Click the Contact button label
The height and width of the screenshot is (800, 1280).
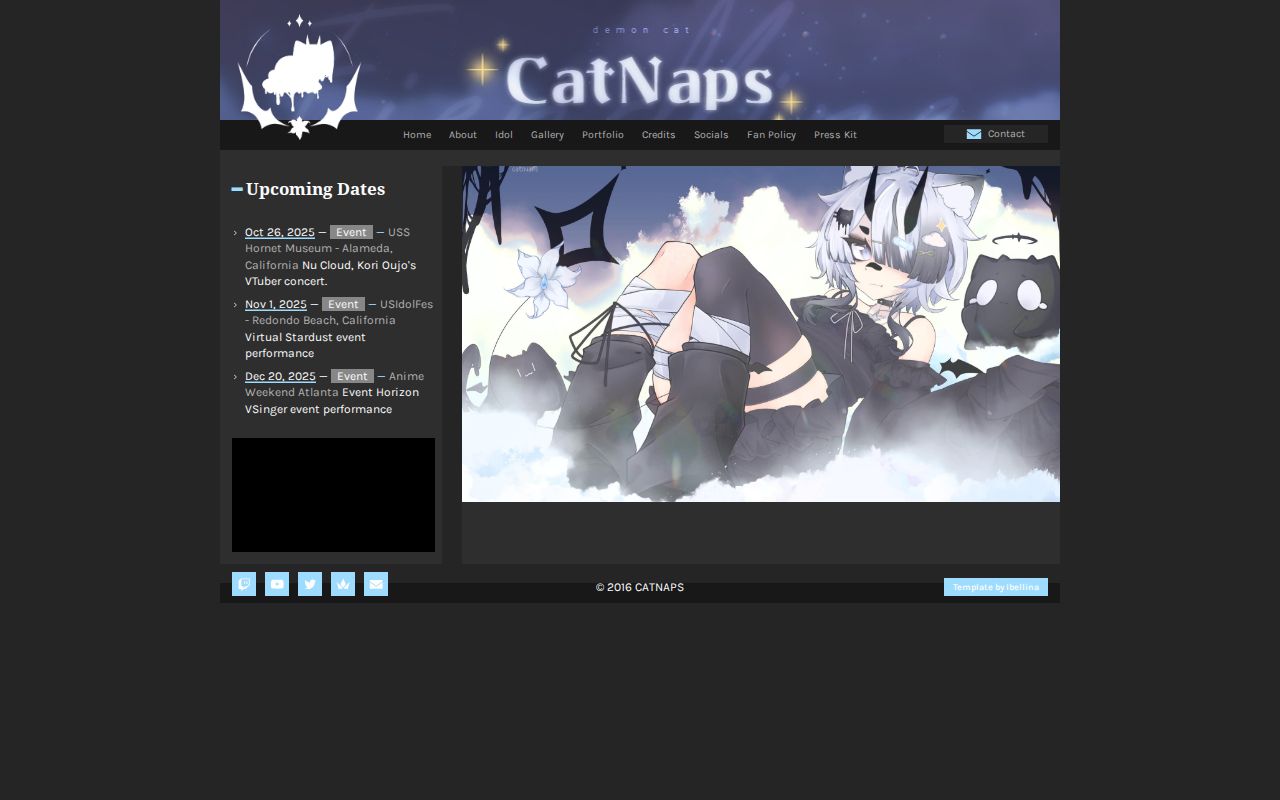pos(1006,134)
